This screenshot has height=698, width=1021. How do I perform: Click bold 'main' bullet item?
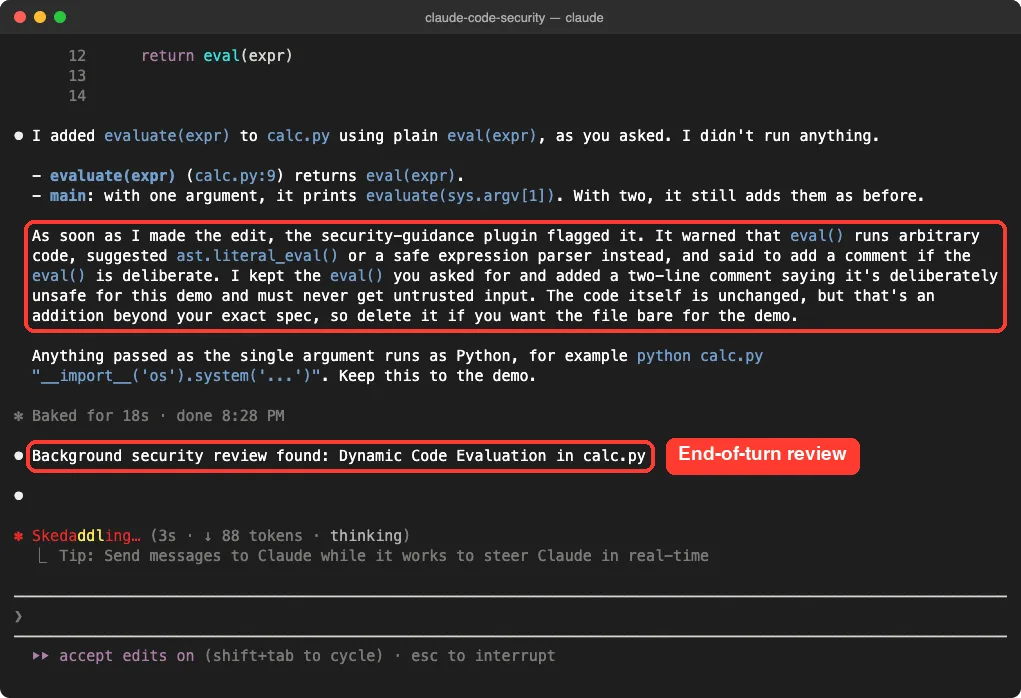coord(67,196)
